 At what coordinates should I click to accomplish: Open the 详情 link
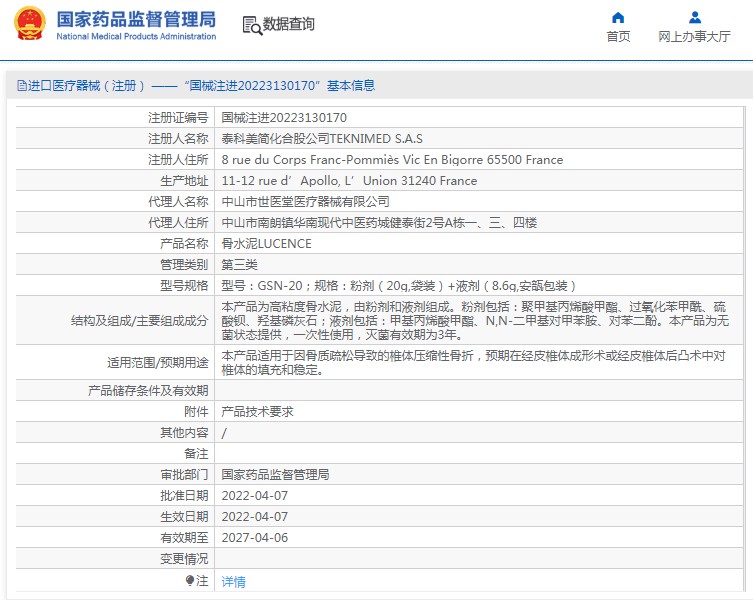[233, 582]
